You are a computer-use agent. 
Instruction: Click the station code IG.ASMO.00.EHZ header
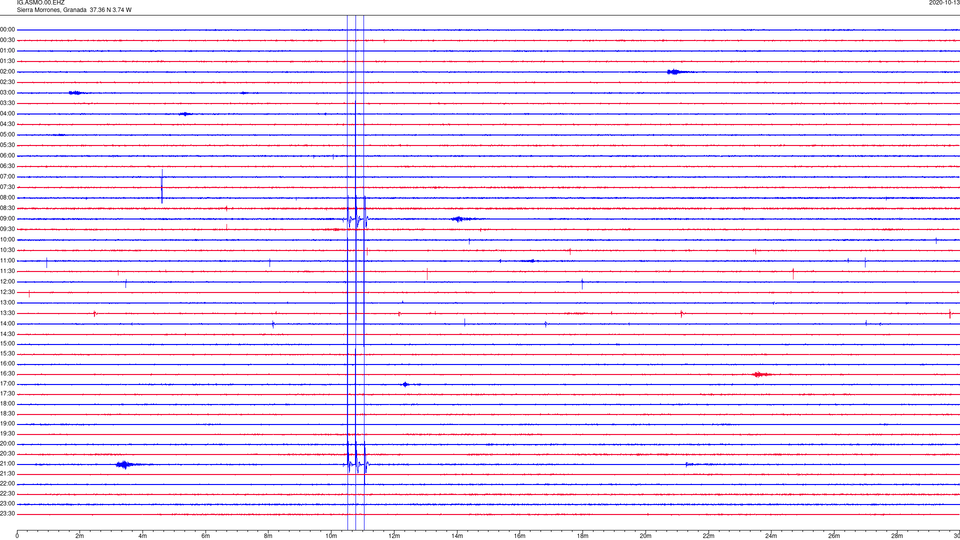click(40, 3)
